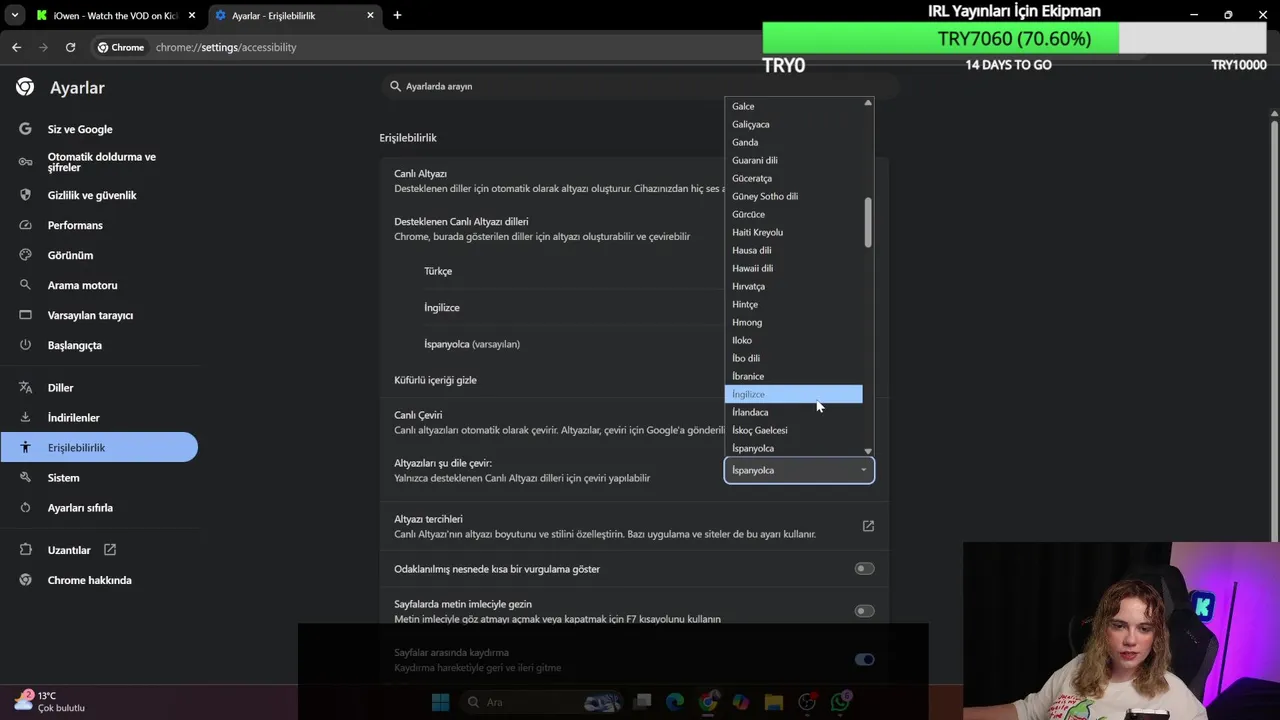
Task: Close the iOwen Kick VOD tab
Action: (192, 15)
